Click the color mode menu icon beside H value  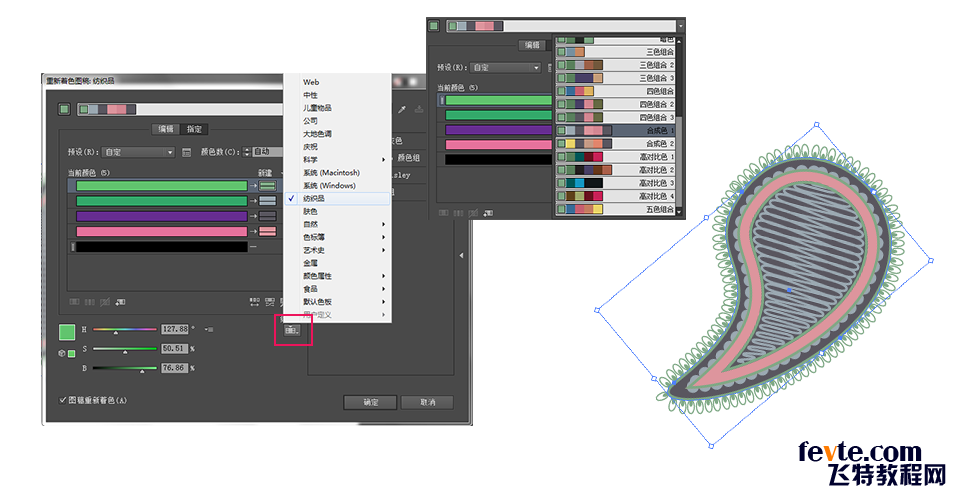click(209, 329)
